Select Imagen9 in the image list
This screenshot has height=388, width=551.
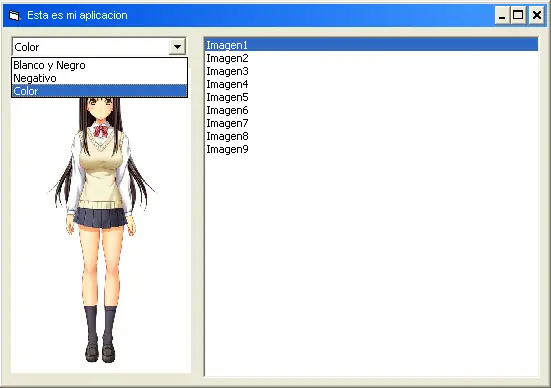(371, 149)
